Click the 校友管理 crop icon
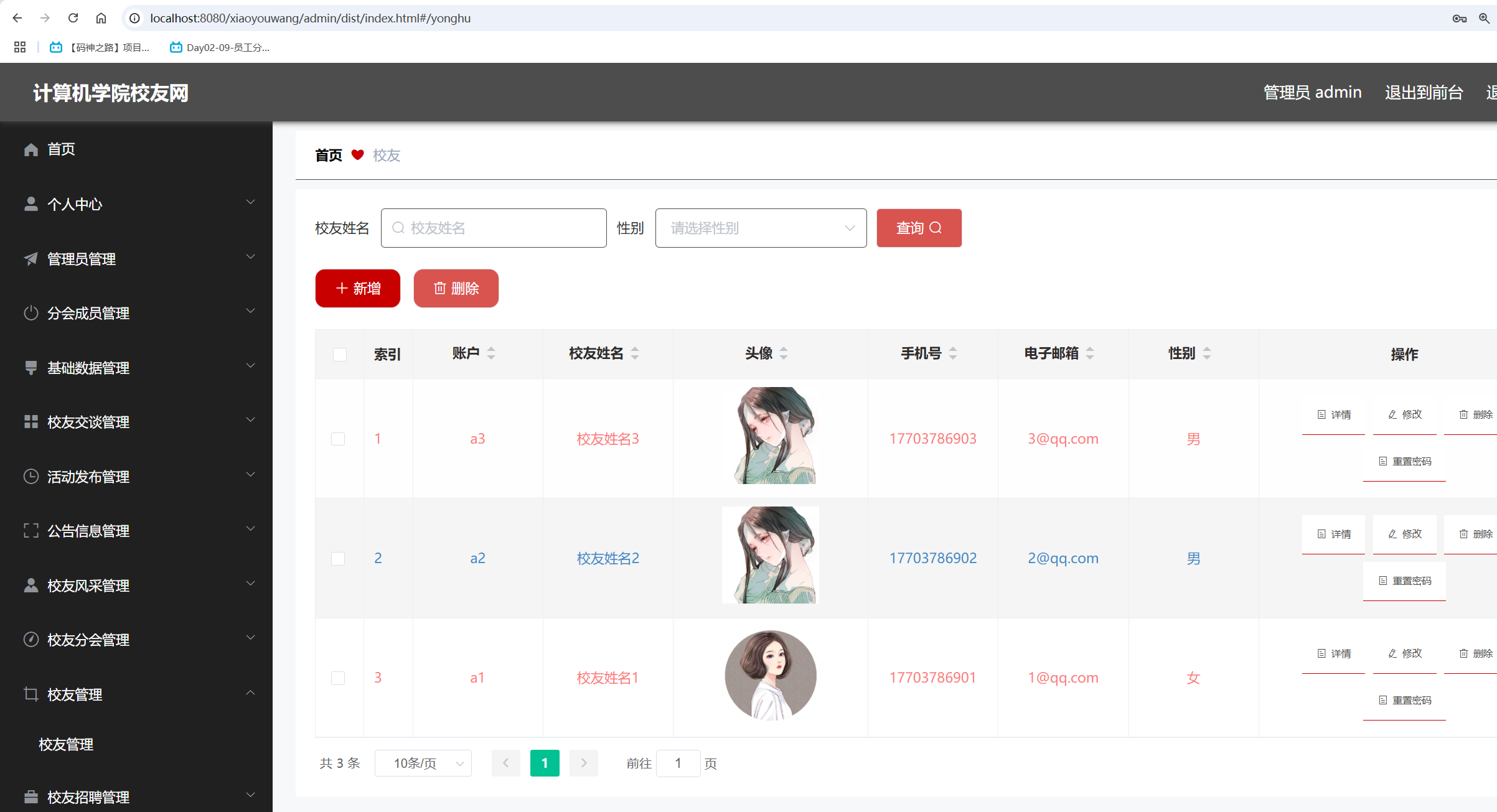 31,694
